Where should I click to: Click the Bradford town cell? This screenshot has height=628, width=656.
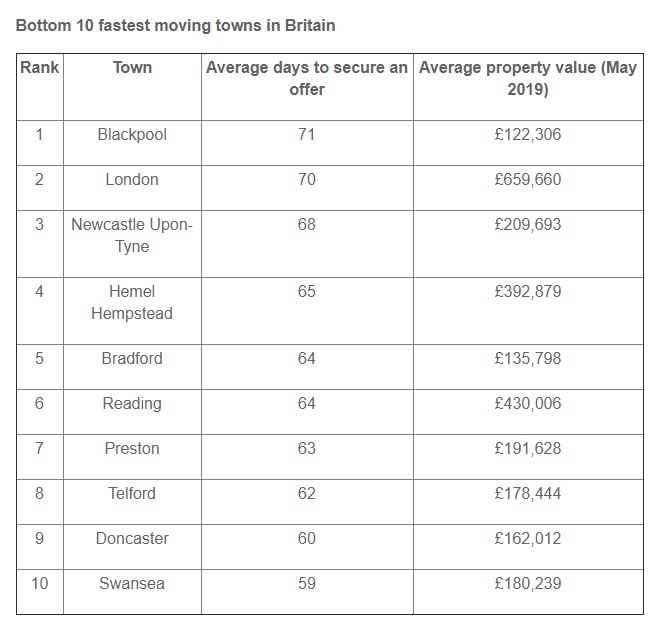click(x=132, y=358)
